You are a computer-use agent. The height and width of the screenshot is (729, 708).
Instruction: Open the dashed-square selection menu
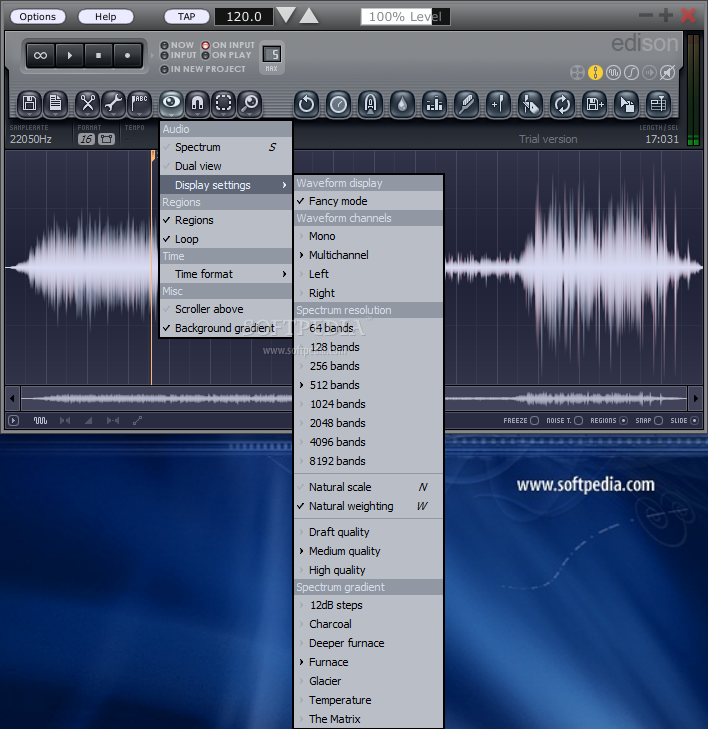pos(224,104)
